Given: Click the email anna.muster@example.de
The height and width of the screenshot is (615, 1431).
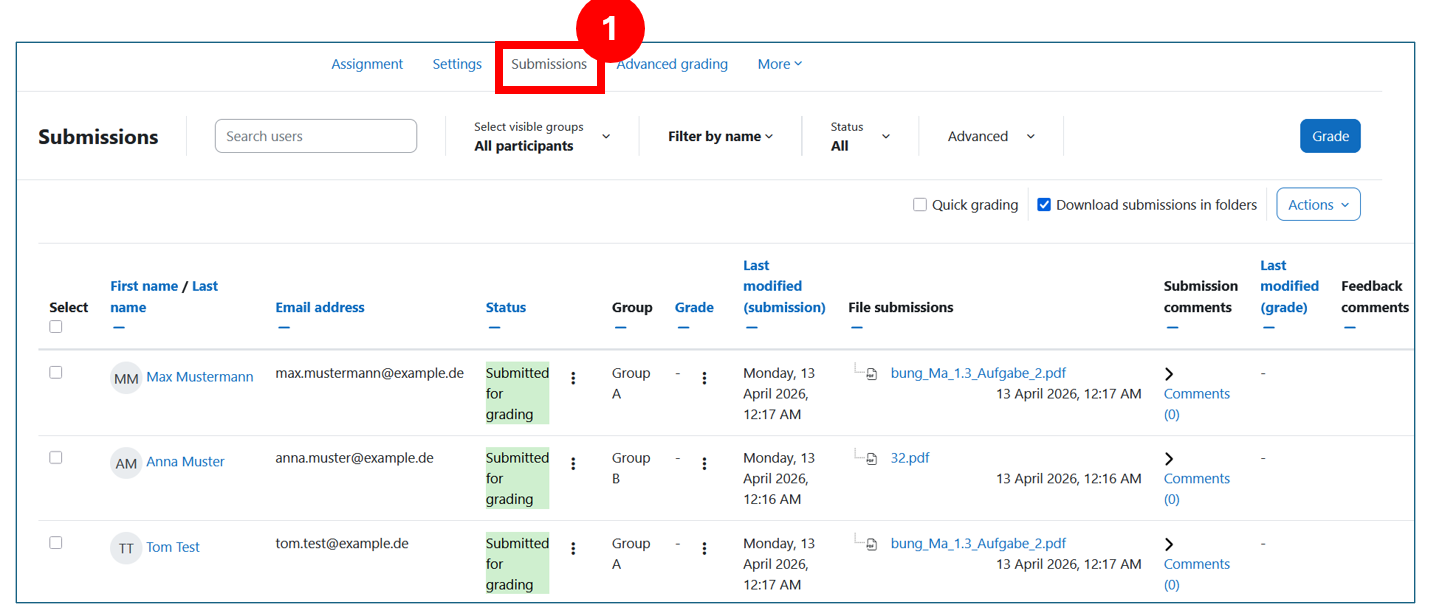Looking at the screenshot, I should pos(354,458).
